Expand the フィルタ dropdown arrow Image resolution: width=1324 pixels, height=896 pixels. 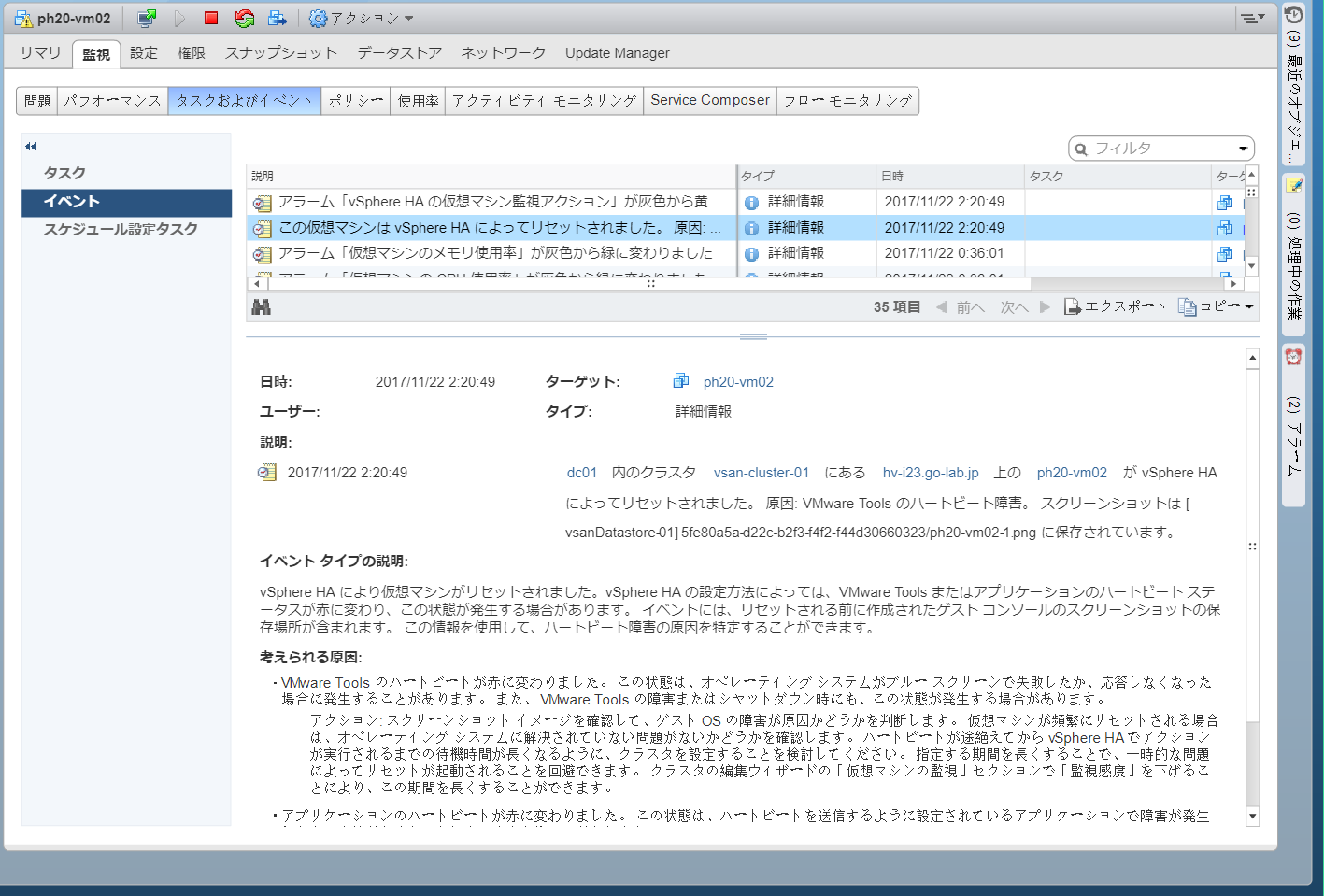pos(1243,149)
